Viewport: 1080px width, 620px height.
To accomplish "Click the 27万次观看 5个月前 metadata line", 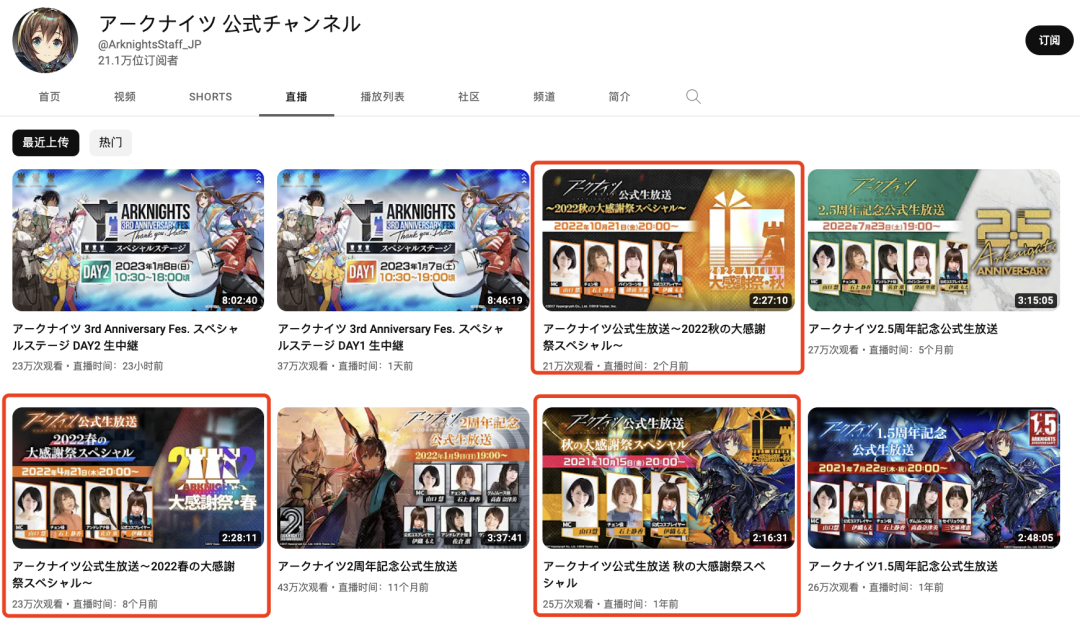I will (881, 350).
